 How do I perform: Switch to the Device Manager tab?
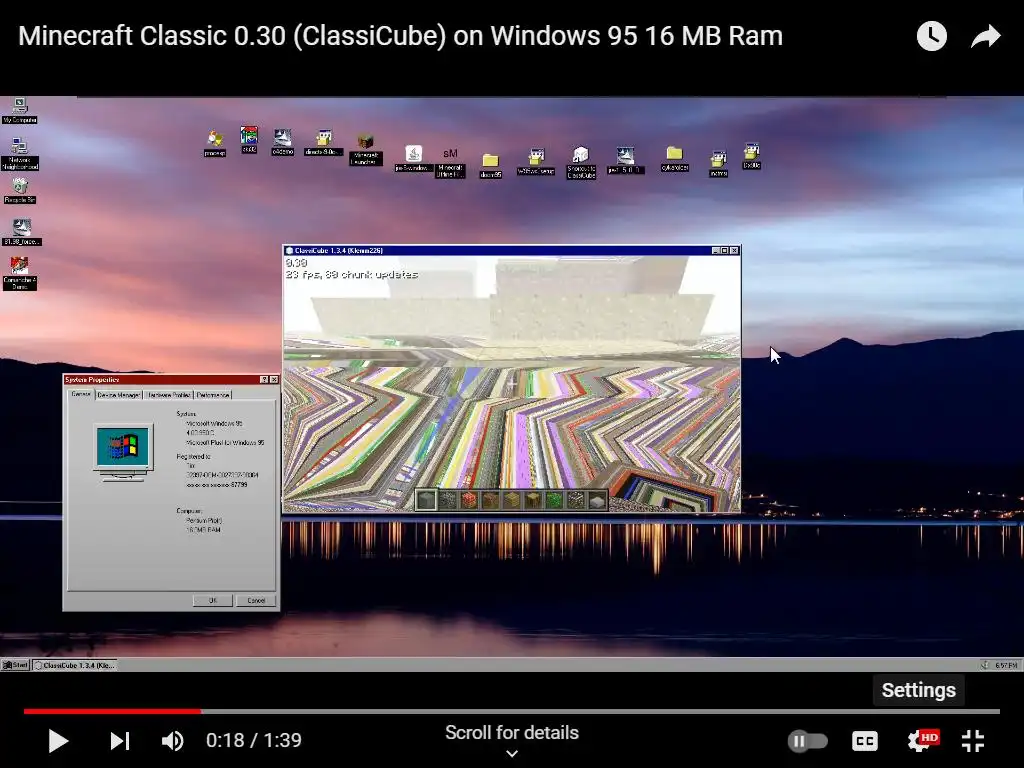coord(119,394)
